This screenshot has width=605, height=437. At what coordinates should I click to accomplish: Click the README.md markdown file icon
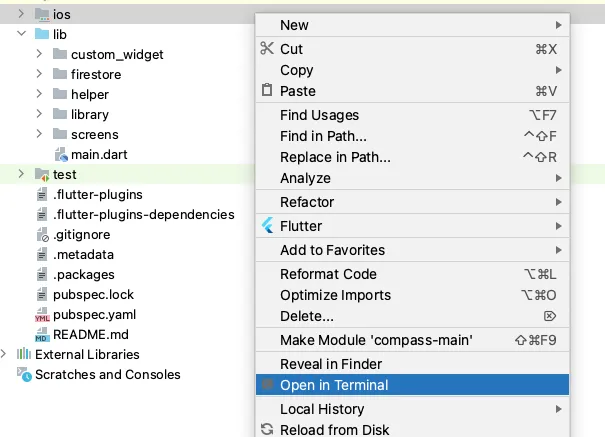click(42, 335)
